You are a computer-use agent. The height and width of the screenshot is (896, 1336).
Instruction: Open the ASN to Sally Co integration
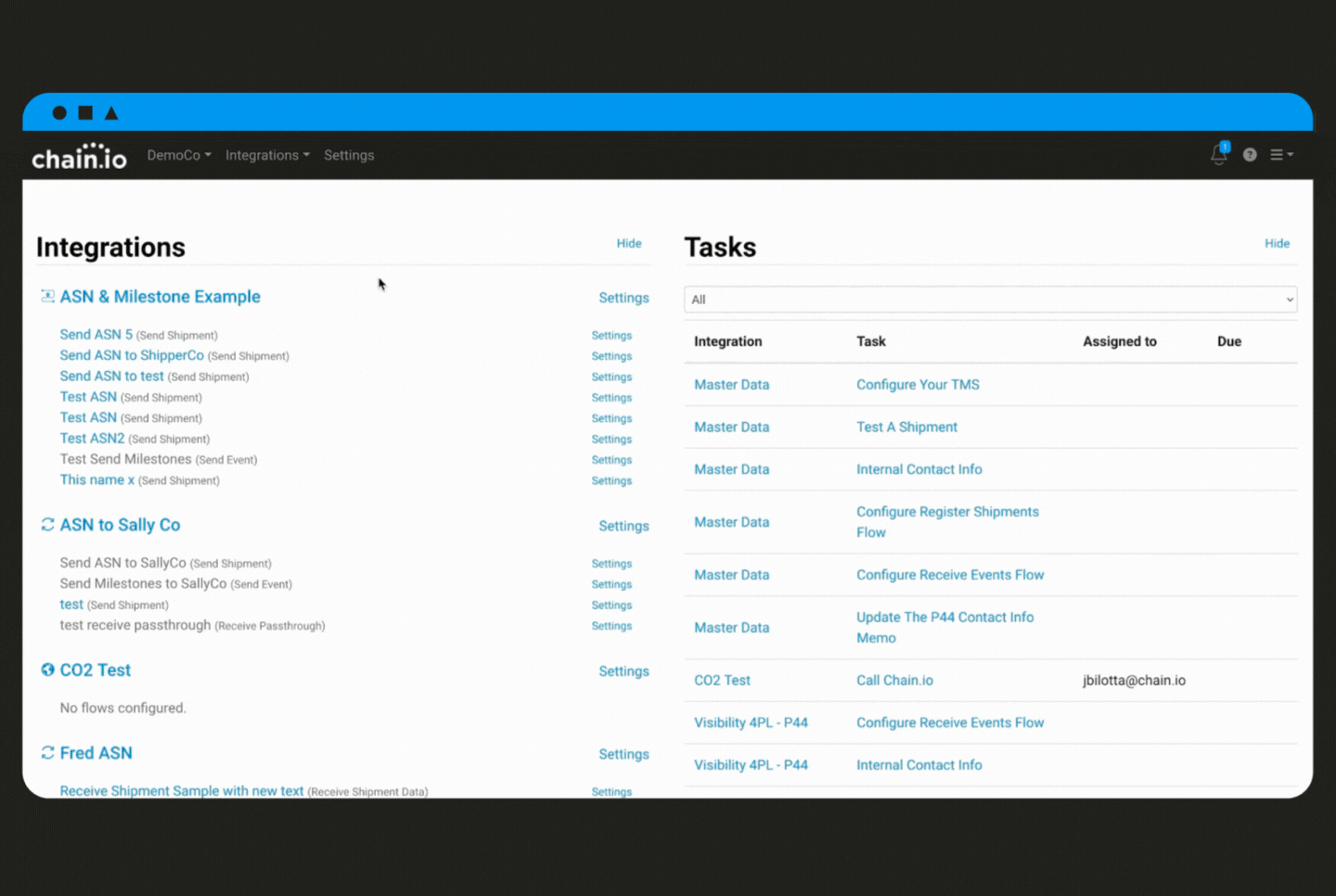[x=121, y=525]
